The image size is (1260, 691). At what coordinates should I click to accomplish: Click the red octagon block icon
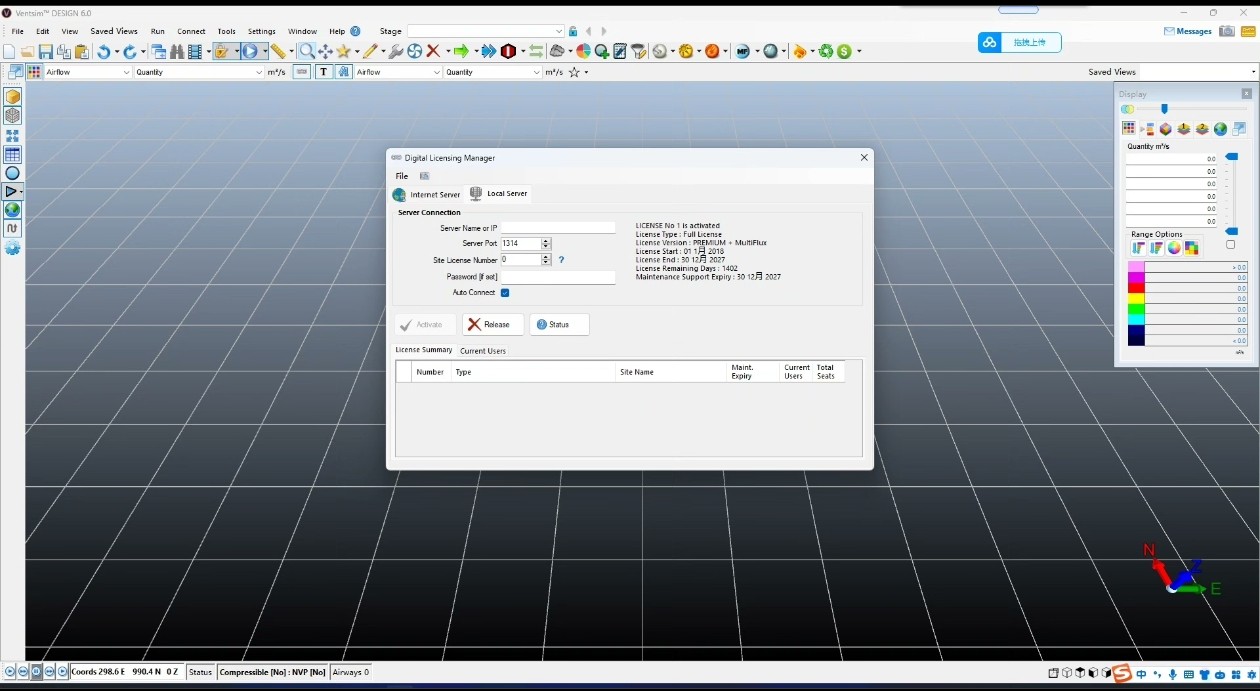coord(508,51)
